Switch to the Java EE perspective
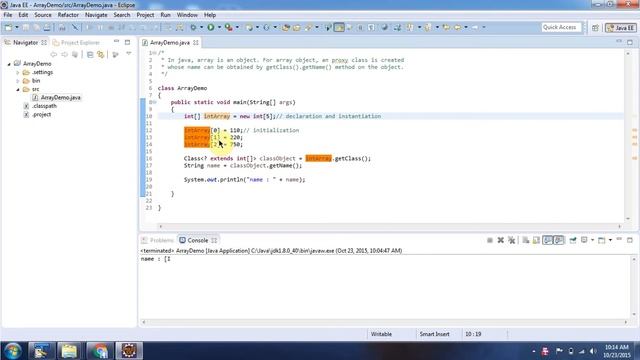Screen dimensions: 640x360 click(x=621, y=28)
